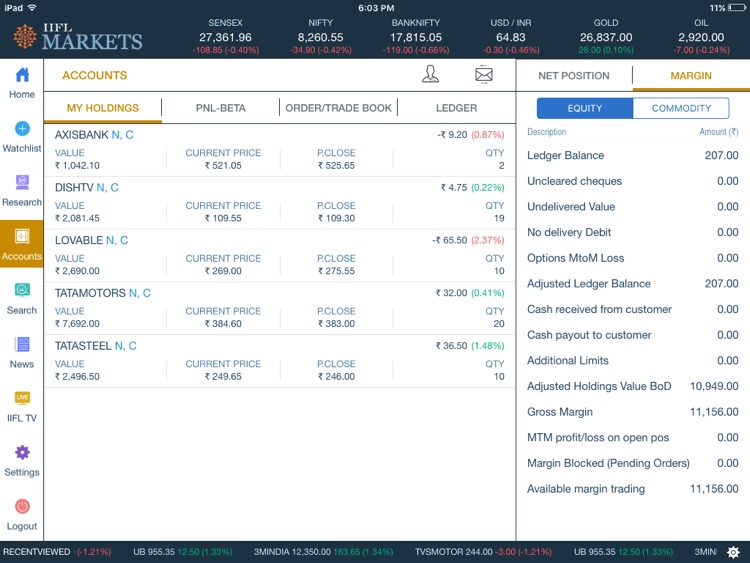
Task: Open the TATASTEEL holding row
Action: point(280,361)
